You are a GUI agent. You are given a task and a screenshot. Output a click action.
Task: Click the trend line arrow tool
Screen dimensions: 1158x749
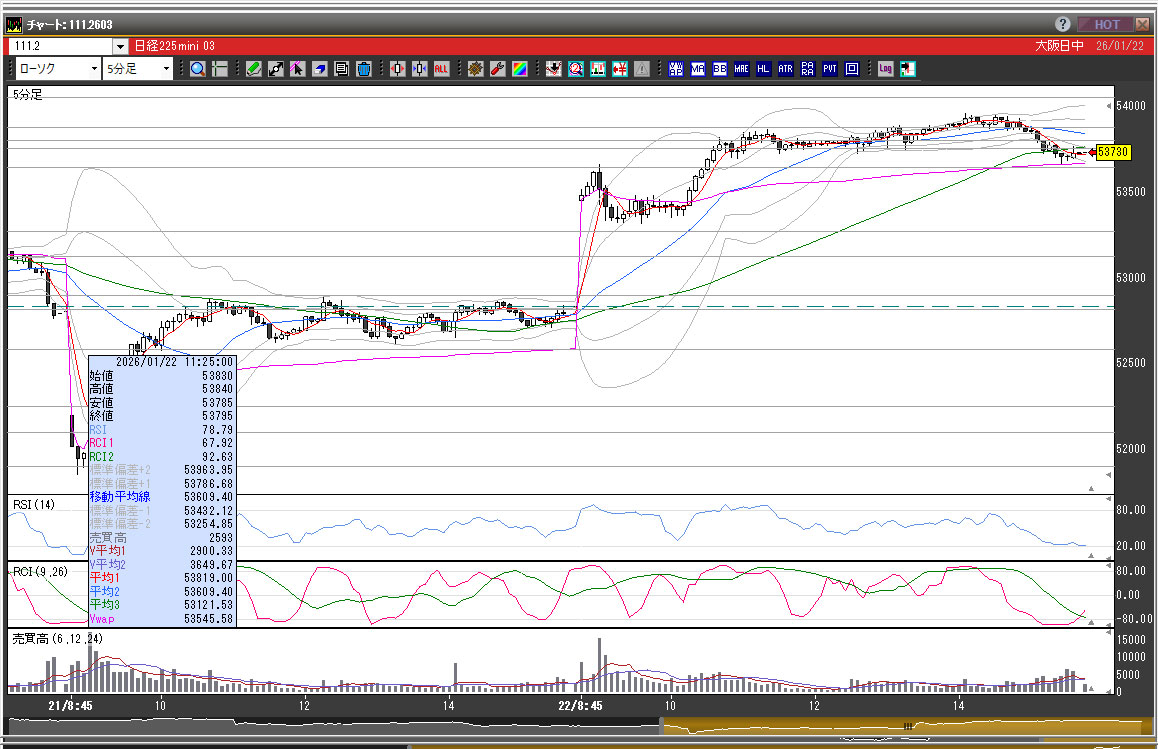pos(297,69)
